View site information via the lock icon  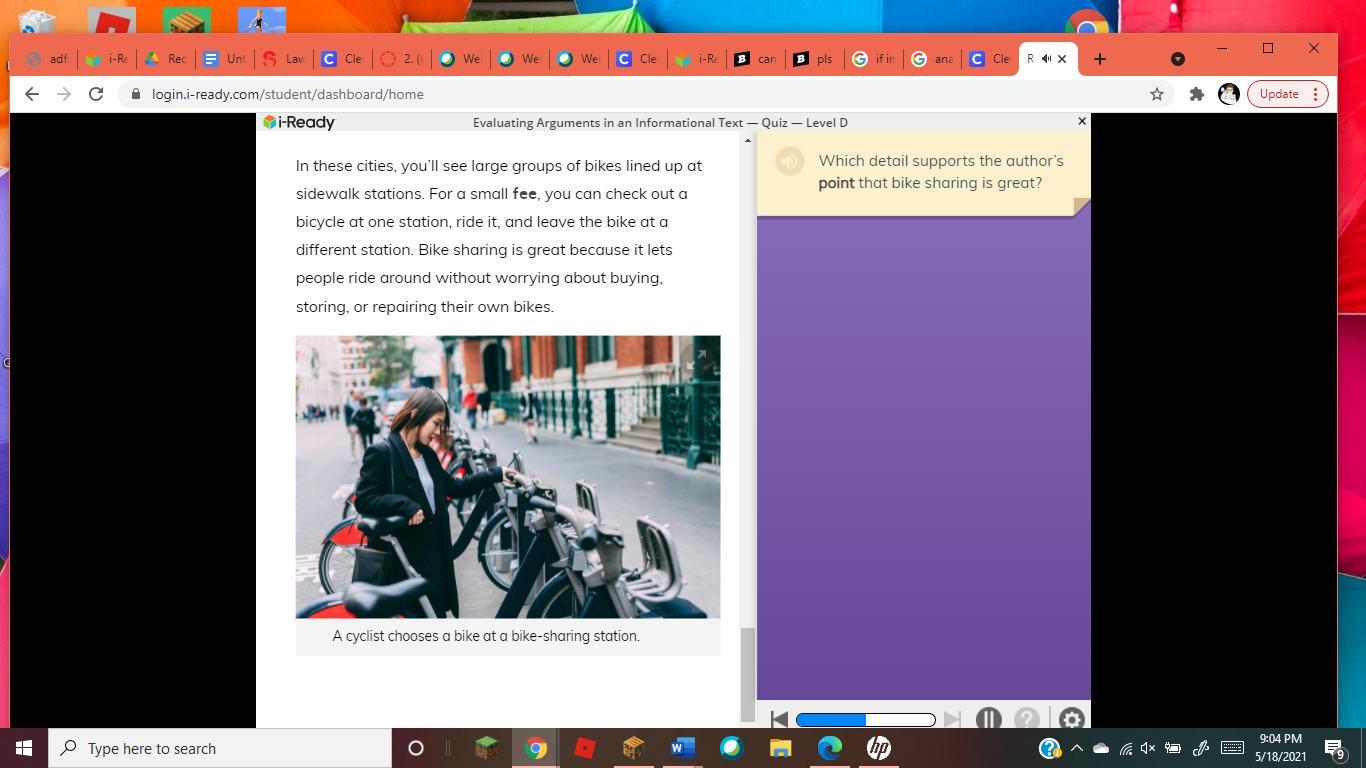(135, 94)
